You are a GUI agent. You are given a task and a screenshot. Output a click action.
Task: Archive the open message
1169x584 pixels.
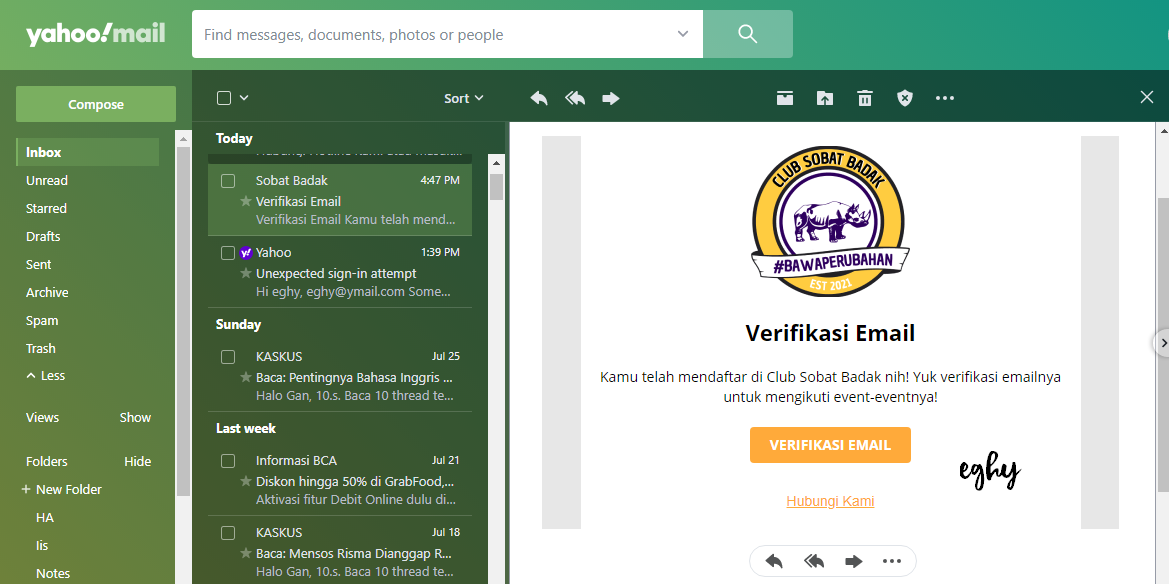[x=784, y=98]
